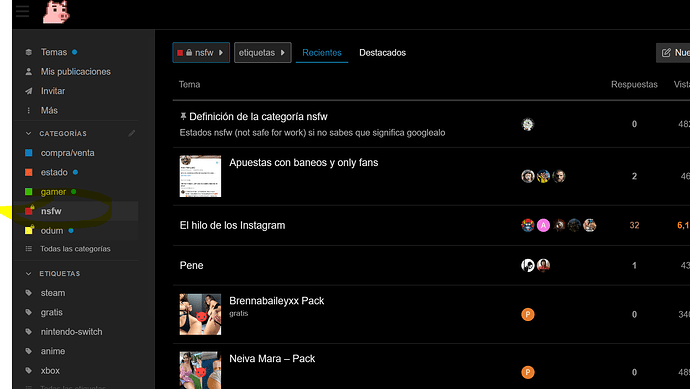The image size is (690, 389).
Task: Open the Apuestas con baneos thumbnail
Action: [200, 176]
